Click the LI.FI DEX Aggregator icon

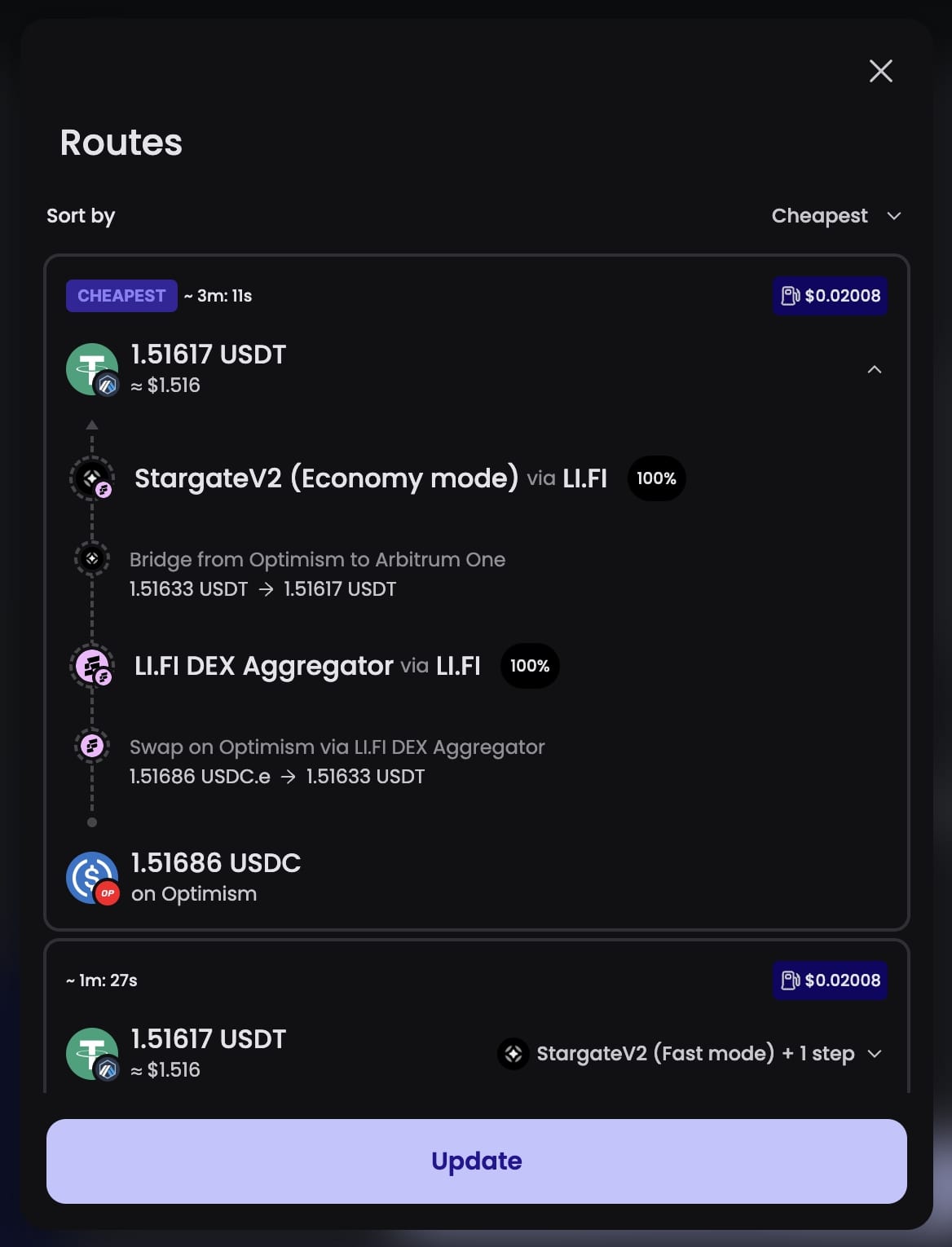[x=92, y=666]
